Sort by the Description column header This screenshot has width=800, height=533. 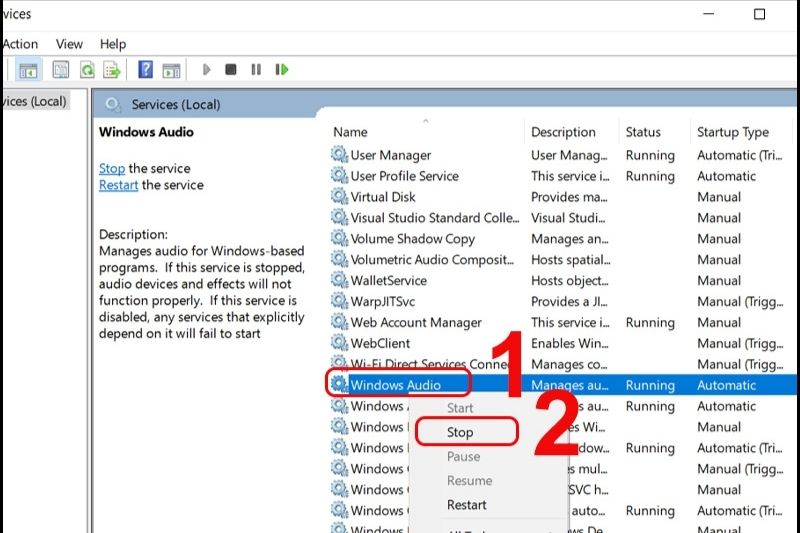point(563,132)
